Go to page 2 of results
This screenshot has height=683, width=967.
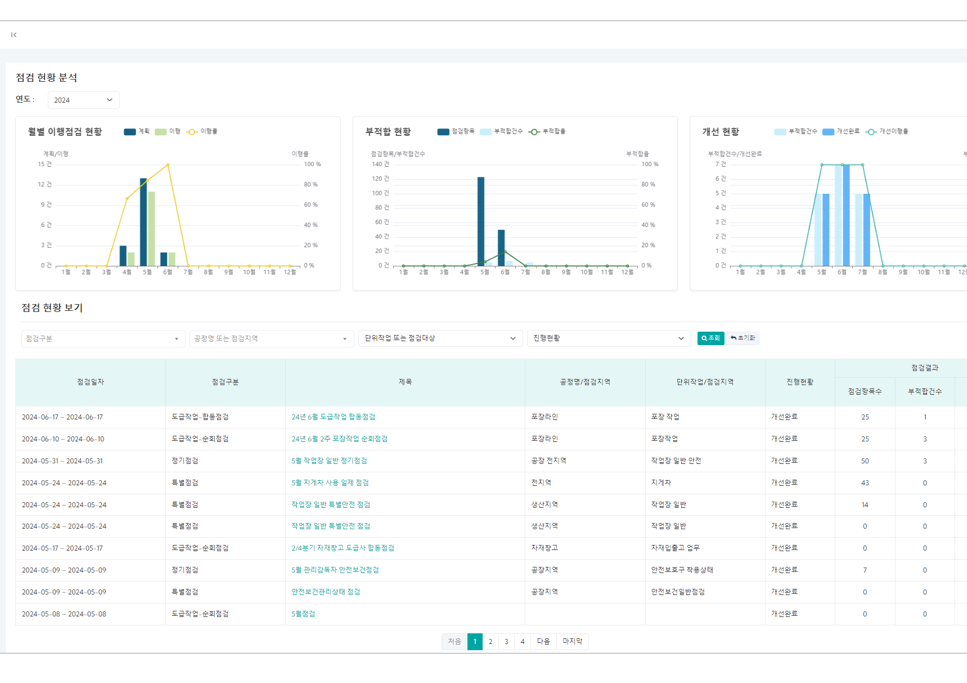(490, 642)
